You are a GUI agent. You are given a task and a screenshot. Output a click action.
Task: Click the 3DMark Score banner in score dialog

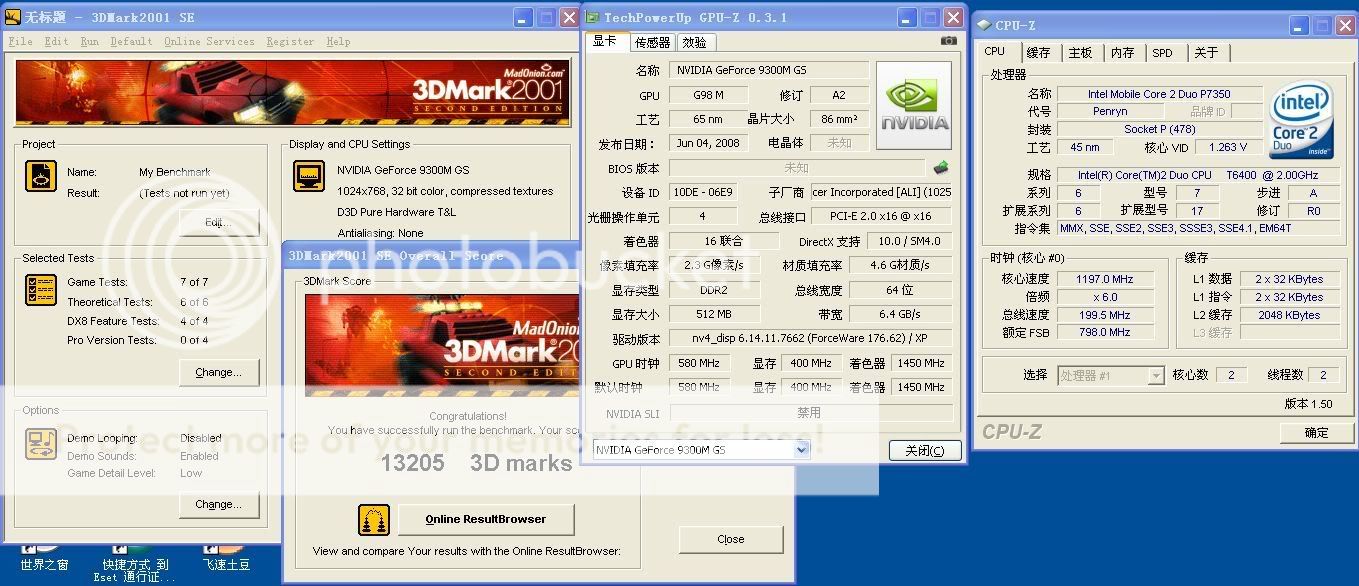(x=443, y=347)
